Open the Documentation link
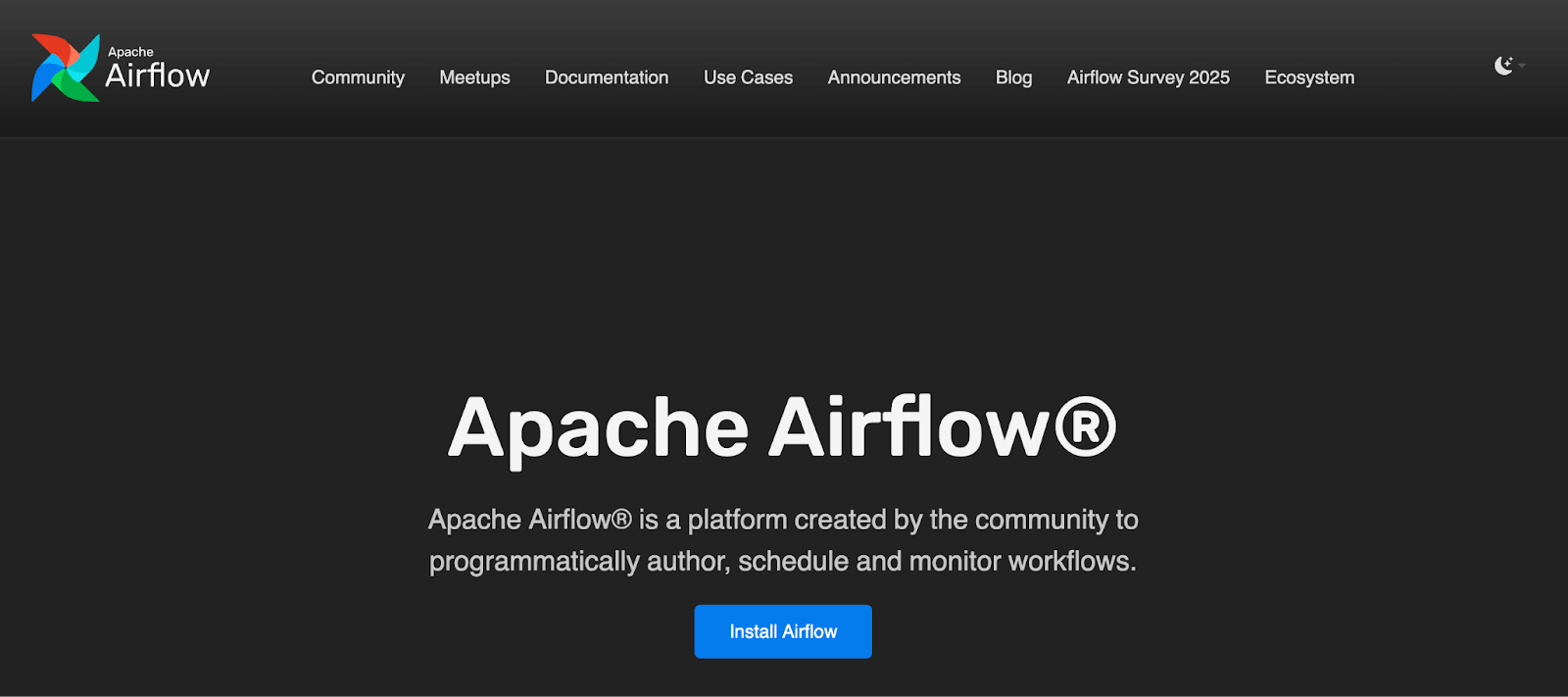The height and width of the screenshot is (697, 1568). [x=607, y=77]
